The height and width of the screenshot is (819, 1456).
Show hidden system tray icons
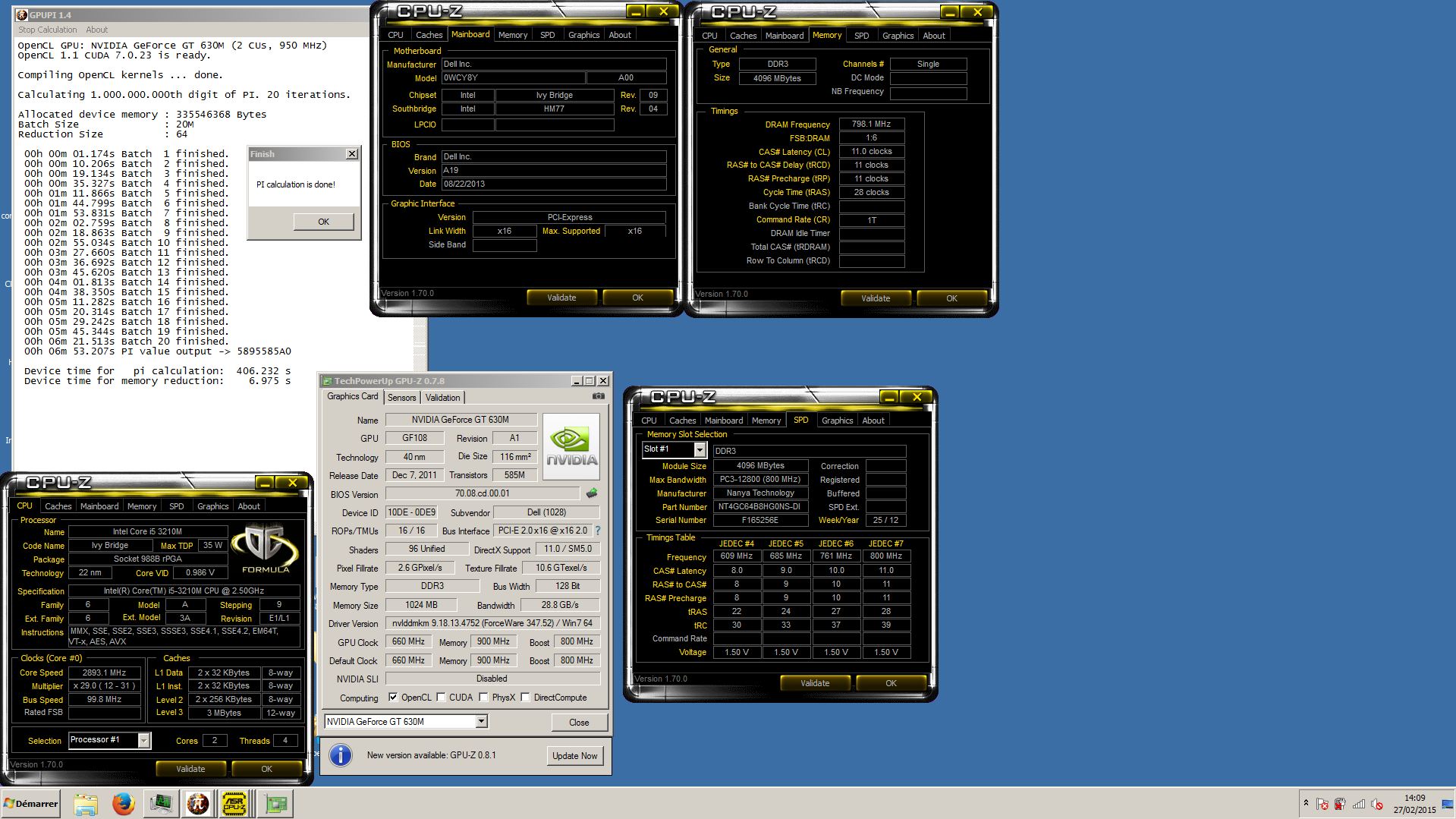(1306, 803)
